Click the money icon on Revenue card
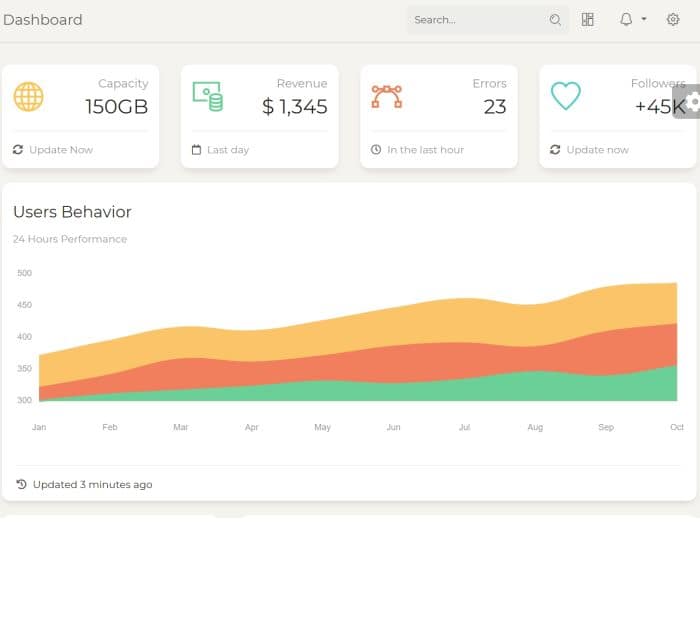Screen dimensions: 700x630 (x=207, y=96)
